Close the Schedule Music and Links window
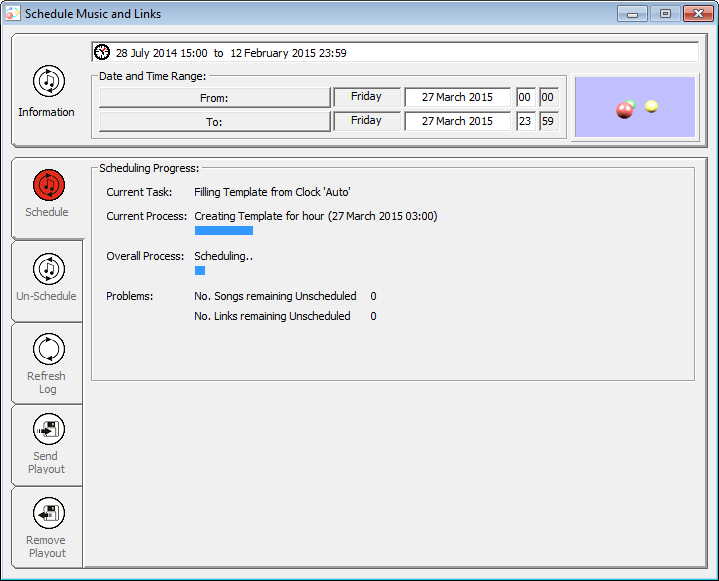Screen dimensions: 719x581 pyautogui.click(x=698, y=14)
